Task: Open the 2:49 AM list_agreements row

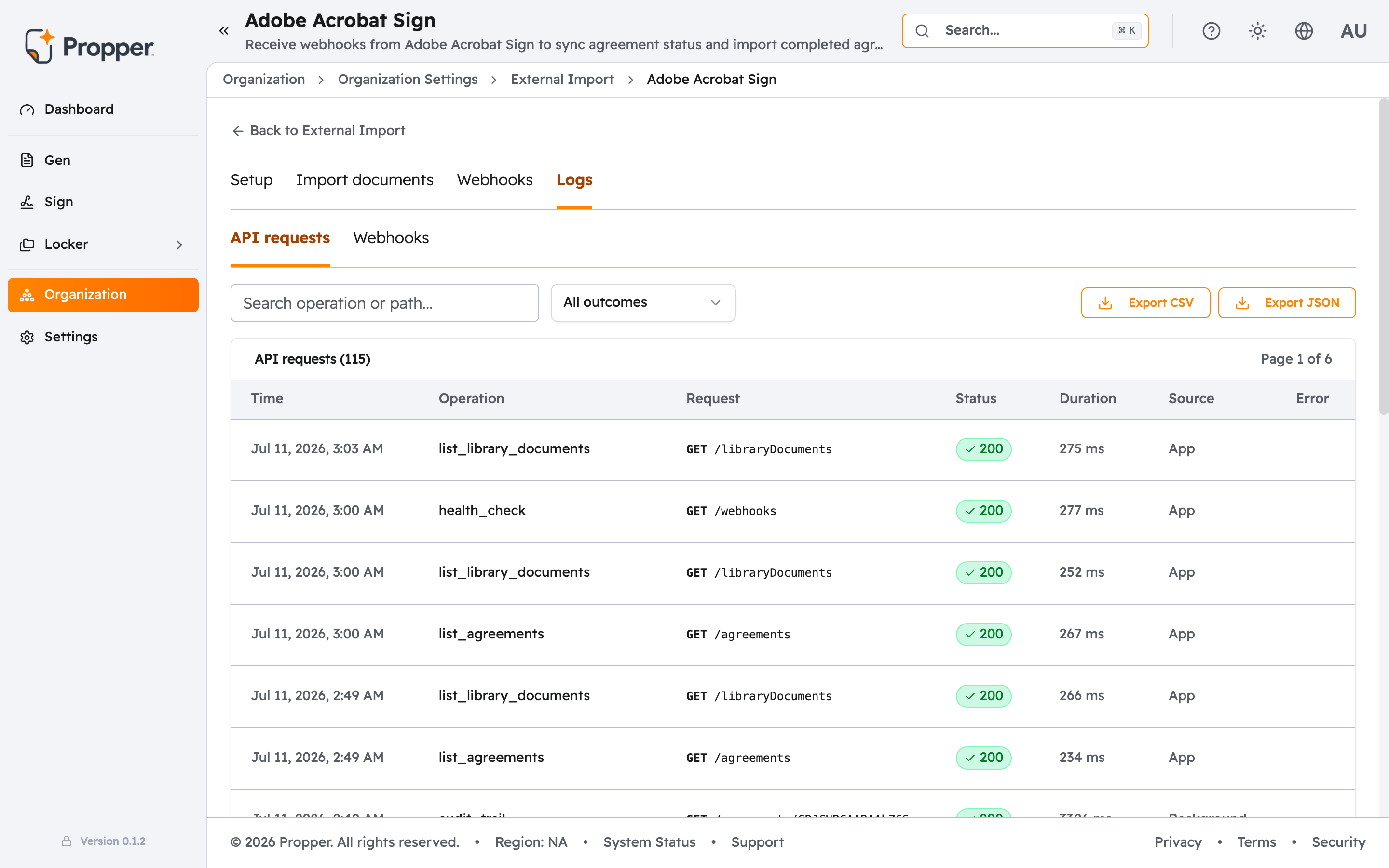Action: coord(793,758)
